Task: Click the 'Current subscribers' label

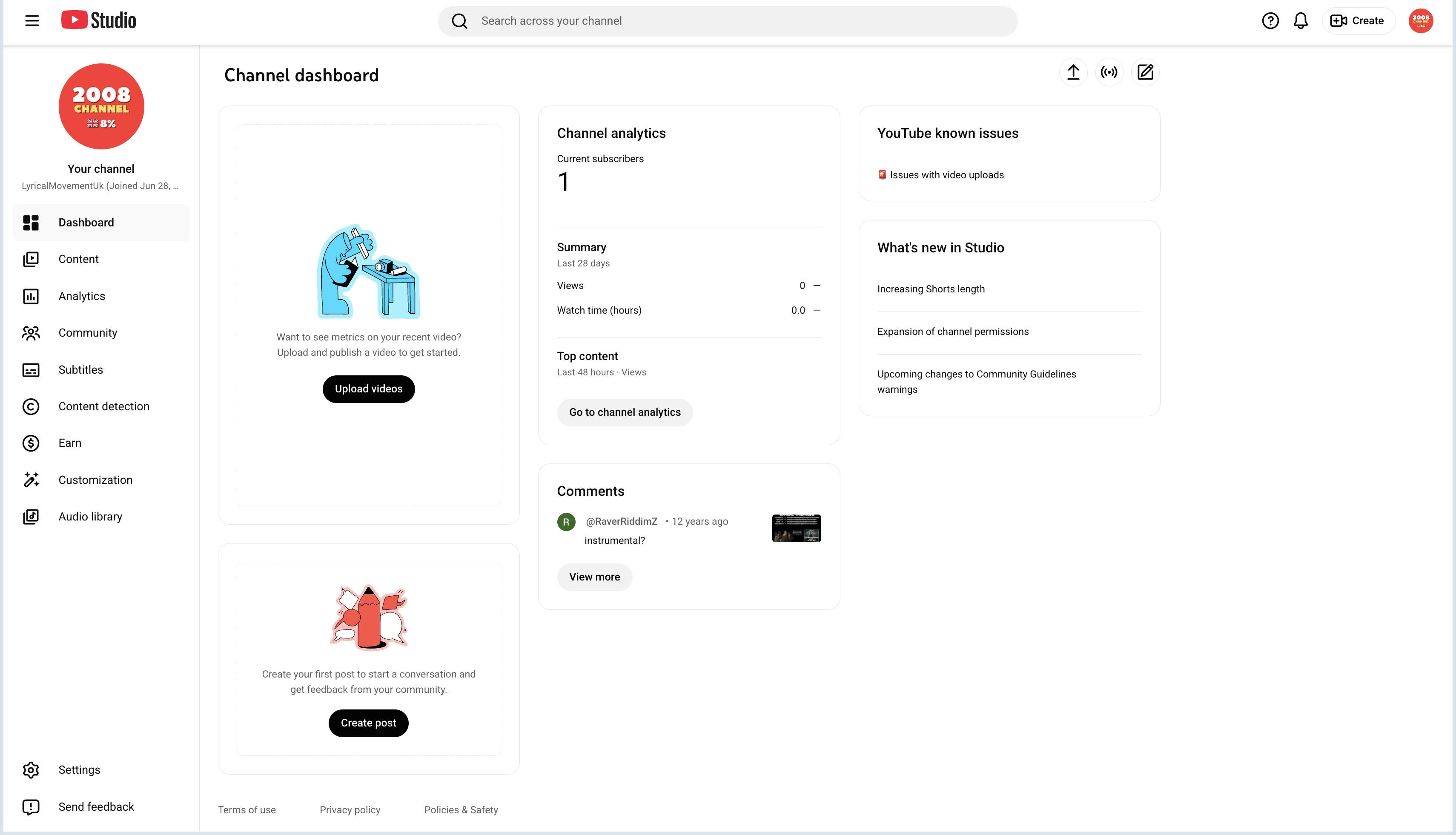Action: (600, 159)
